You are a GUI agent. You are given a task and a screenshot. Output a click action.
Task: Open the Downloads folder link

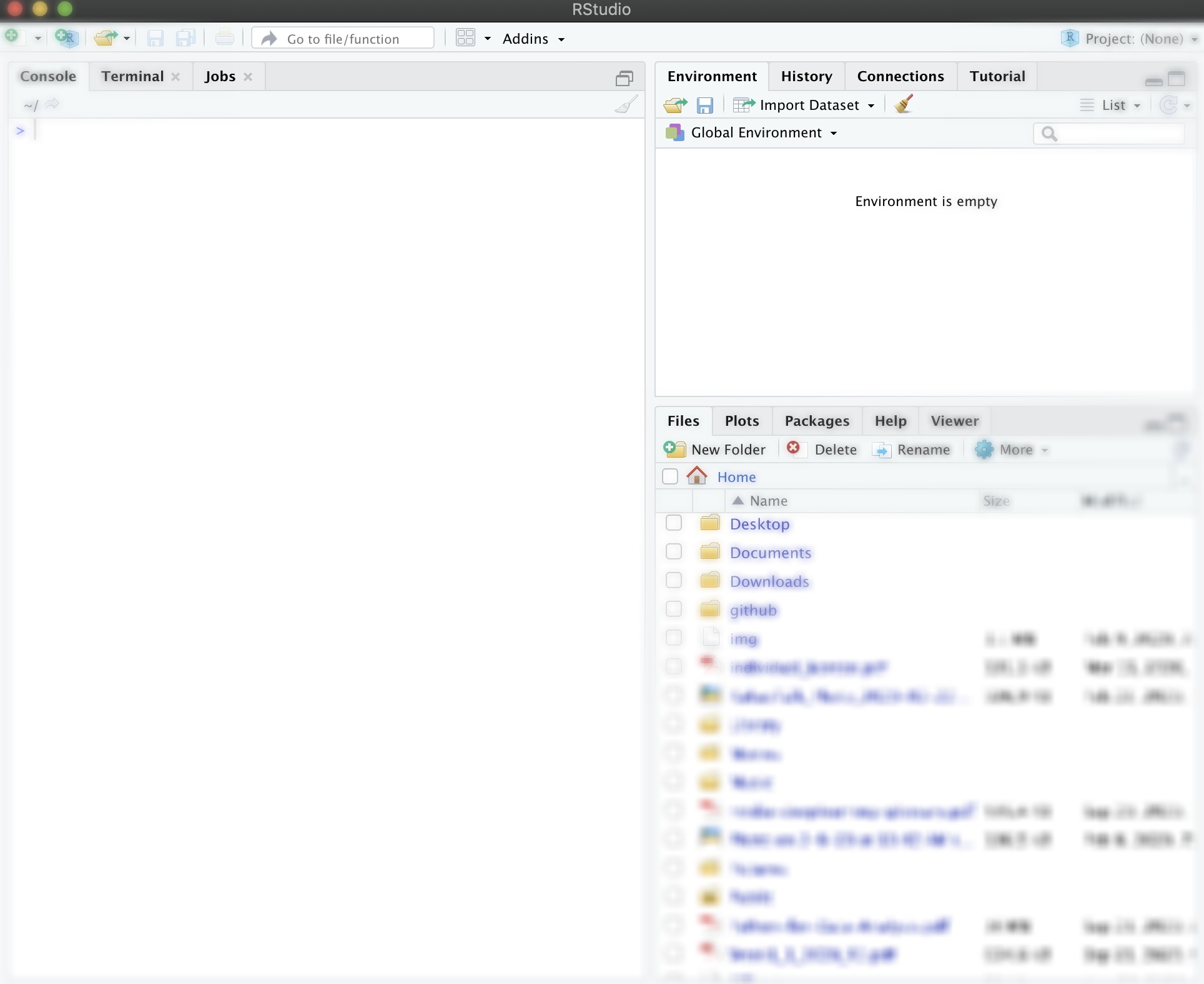click(769, 581)
